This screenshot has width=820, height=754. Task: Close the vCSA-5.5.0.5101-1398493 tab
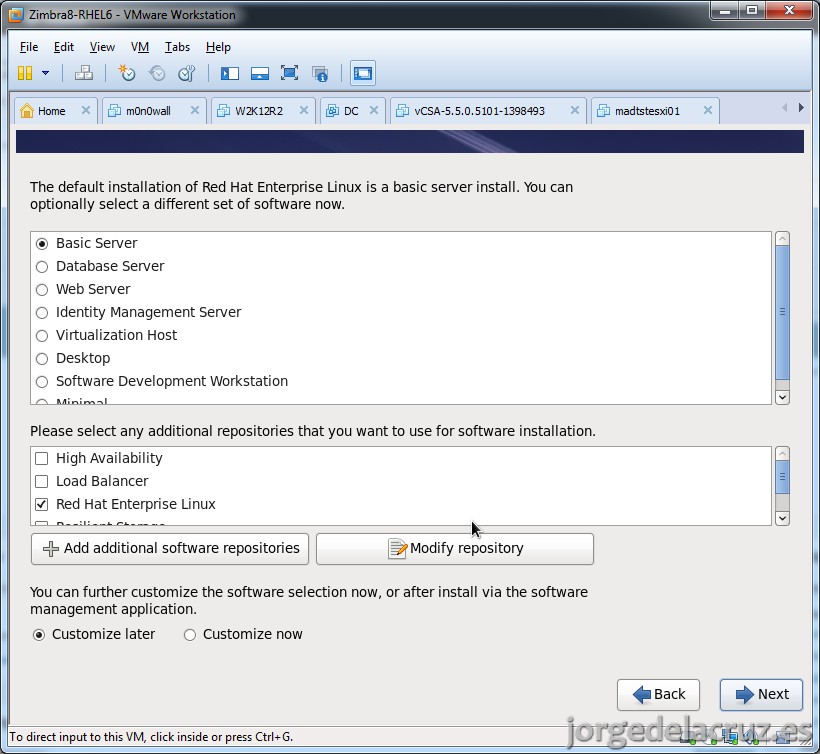(x=574, y=110)
